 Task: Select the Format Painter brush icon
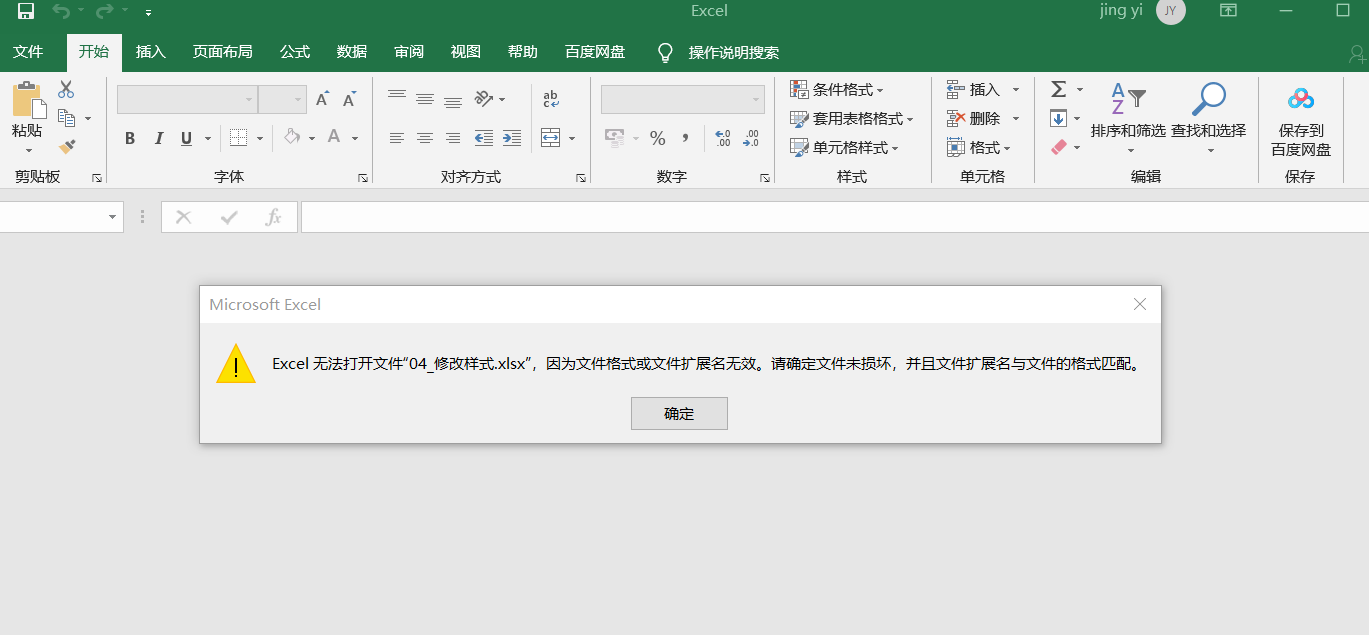(67, 147)
